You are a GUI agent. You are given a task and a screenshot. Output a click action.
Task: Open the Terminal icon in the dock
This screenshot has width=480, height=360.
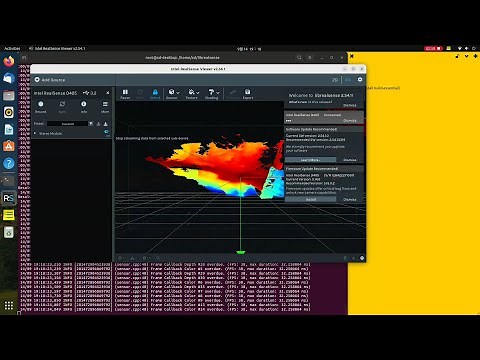pyautogui.click(x=9, y=180)
